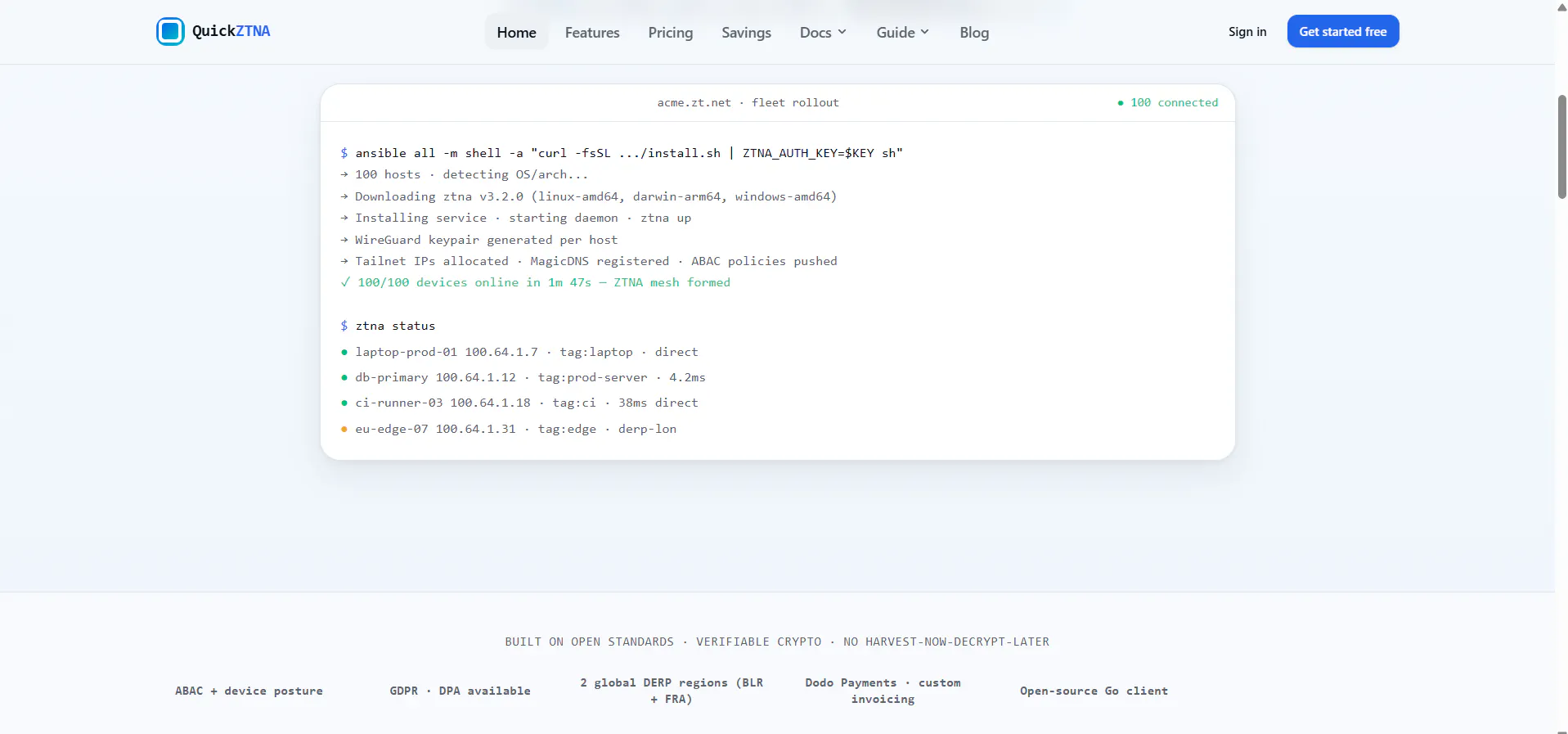Screen dimensions: 1568x734
Task: Open the Blog page
Action: point(974,32)
